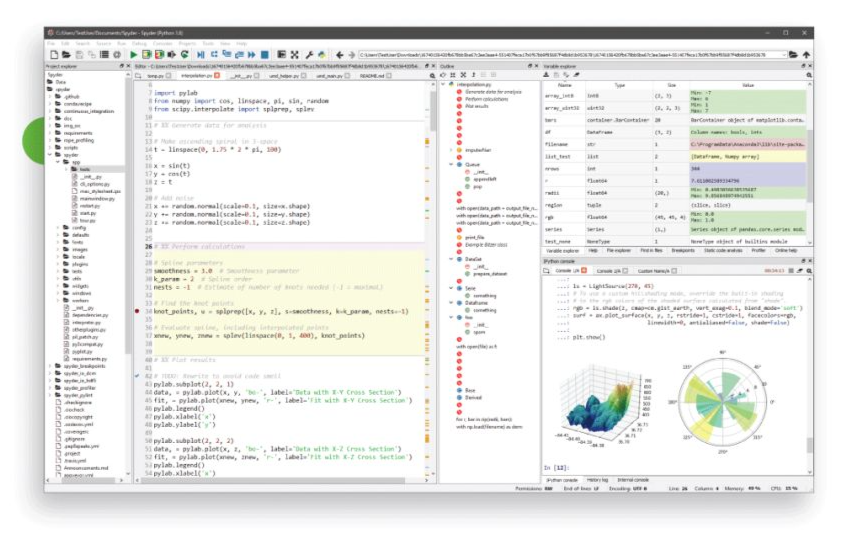The width and height of the screenshot is (854, 538).
Task: Open the PYTHONPATH manager Python icon
Action: pyautogui.click(x=322, y=55)
